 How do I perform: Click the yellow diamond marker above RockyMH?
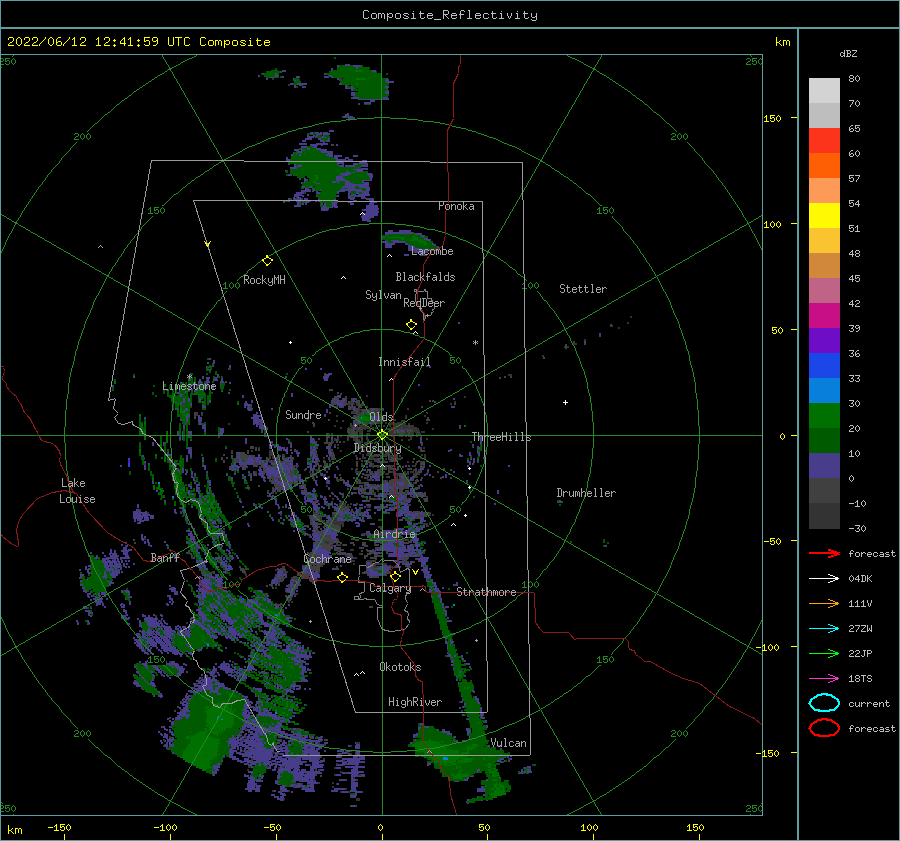pyautogui.click(x=267, y=261)
